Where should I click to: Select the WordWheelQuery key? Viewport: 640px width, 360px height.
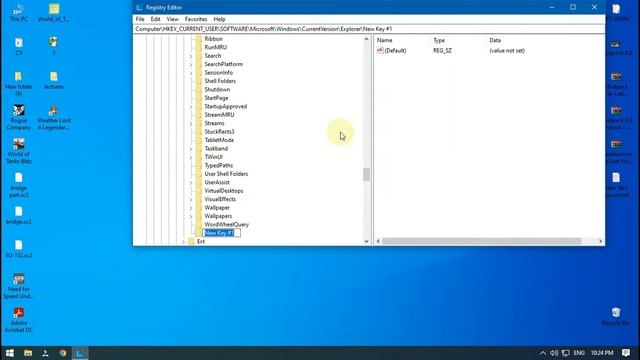pos(227,224)
